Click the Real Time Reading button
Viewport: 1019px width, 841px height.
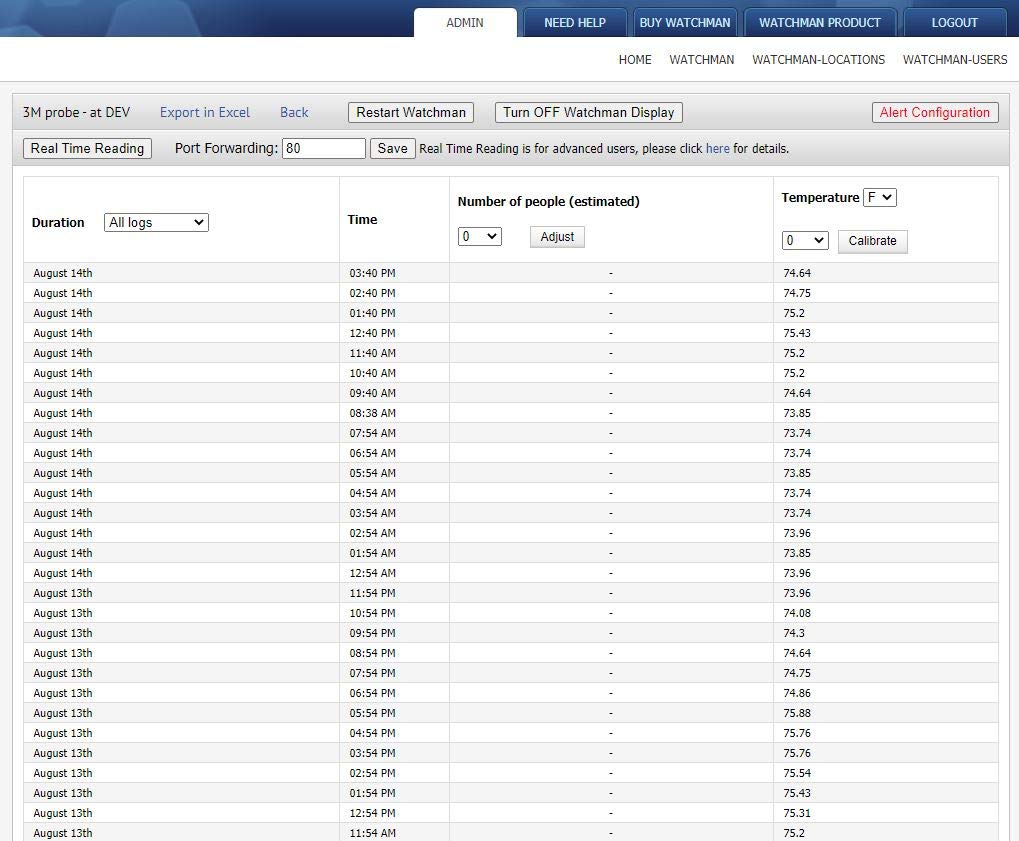(87, 149)
